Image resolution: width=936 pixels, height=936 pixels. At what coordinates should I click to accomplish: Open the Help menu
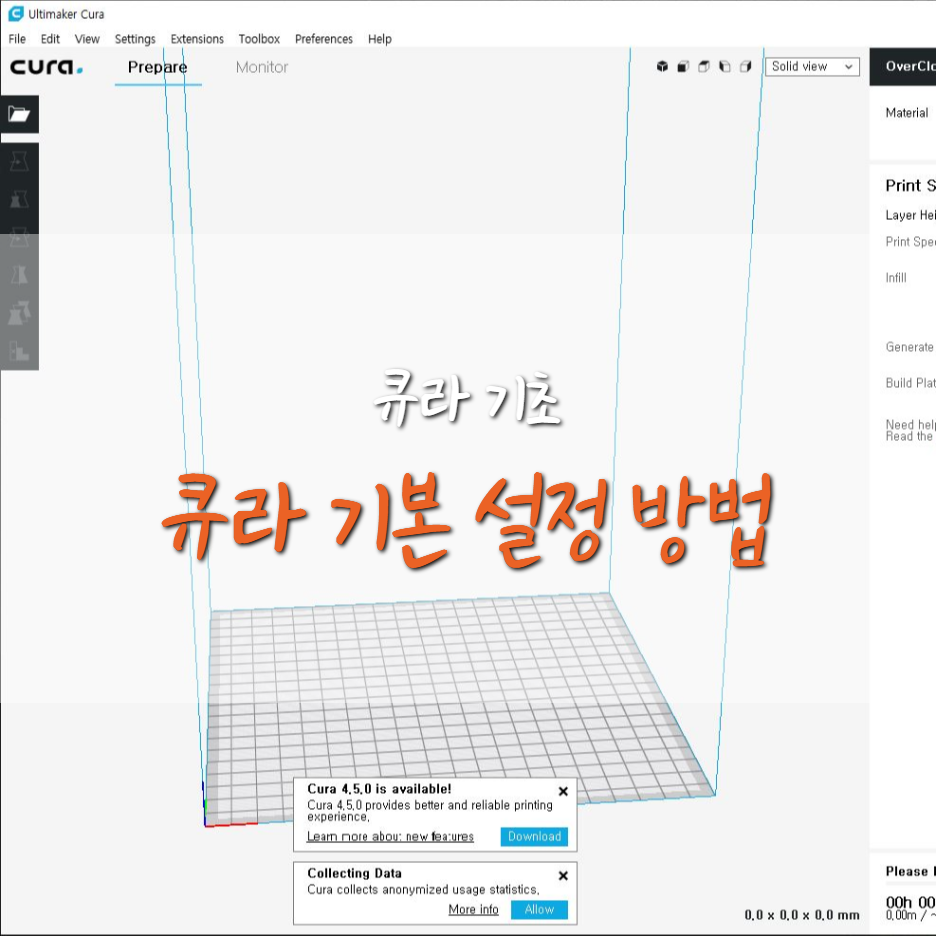coord(380,39)
